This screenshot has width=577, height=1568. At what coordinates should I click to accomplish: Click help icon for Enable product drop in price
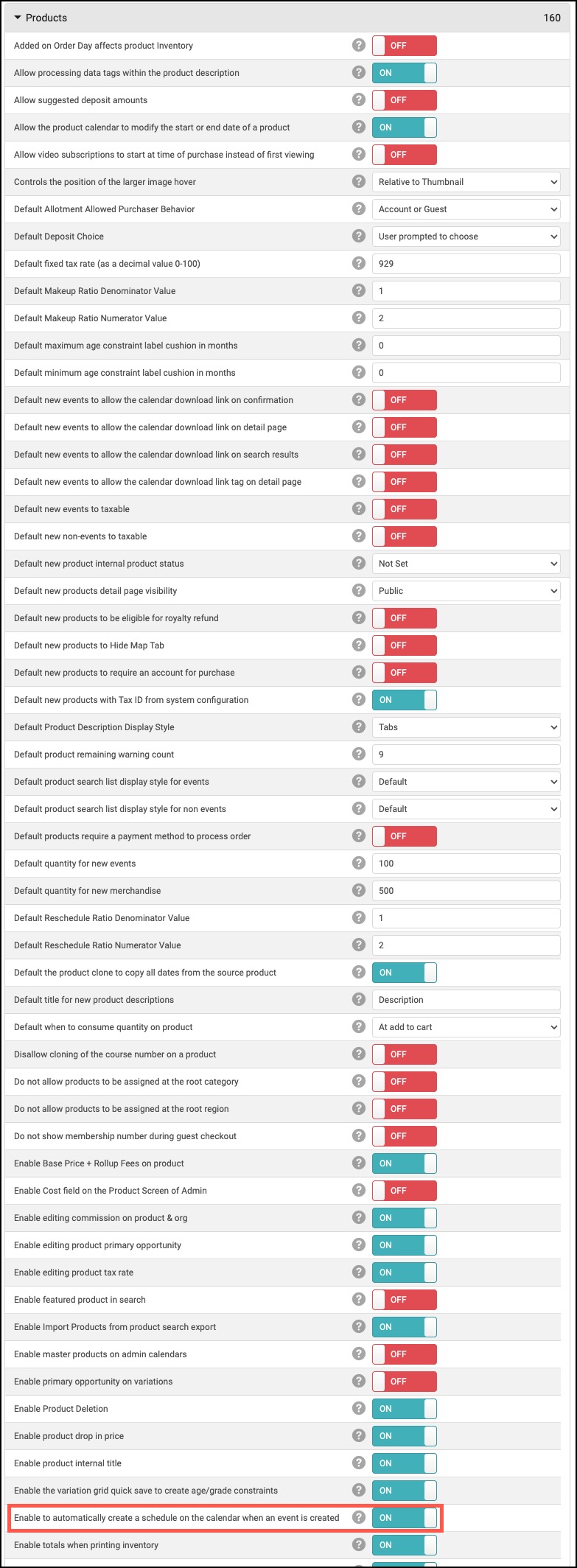tap(359, 1435)
